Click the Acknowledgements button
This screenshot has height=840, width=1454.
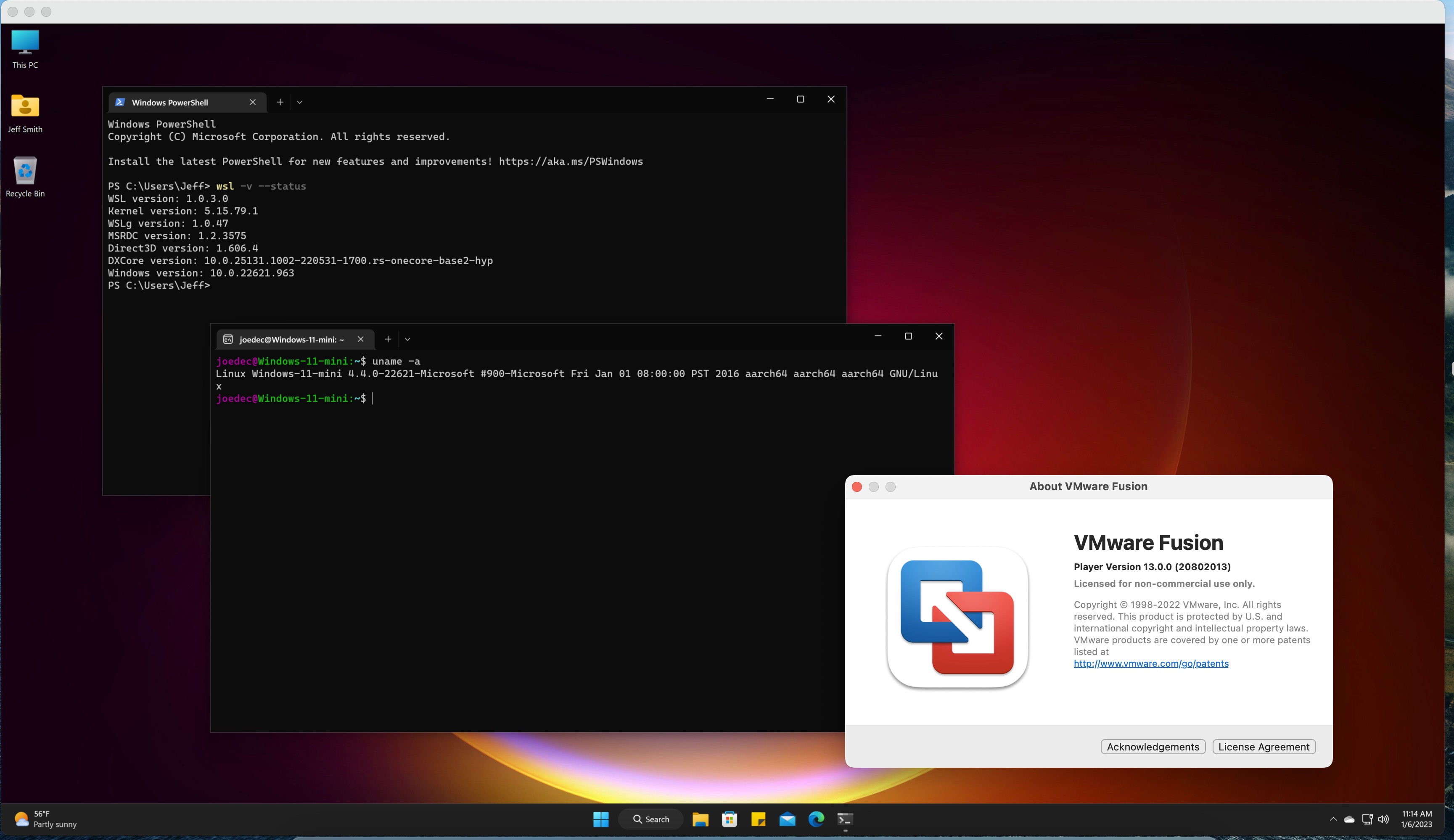tap(1152, 747)
